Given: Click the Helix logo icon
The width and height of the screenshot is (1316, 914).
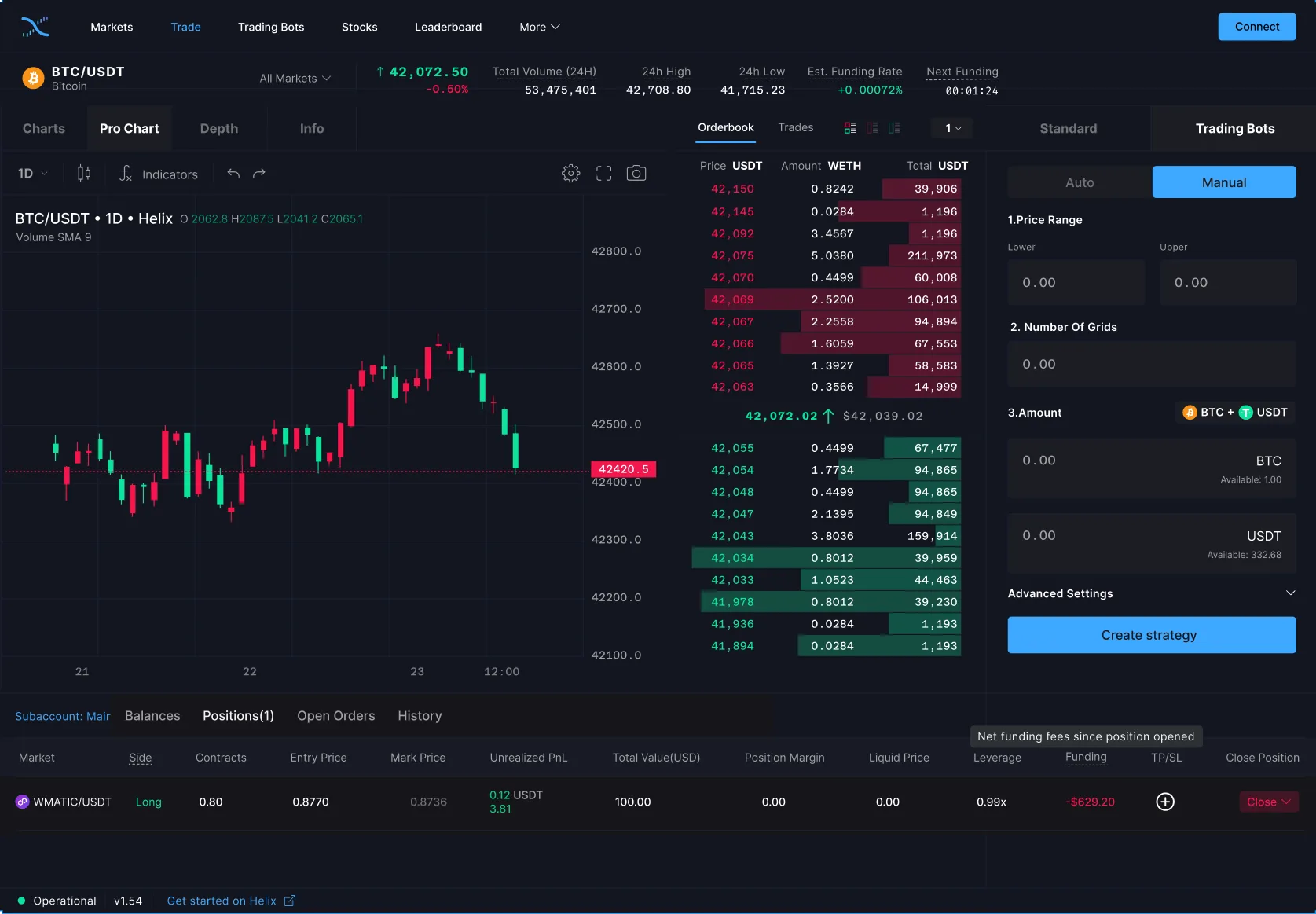Looking at the screenshot, I should [35, 27].
